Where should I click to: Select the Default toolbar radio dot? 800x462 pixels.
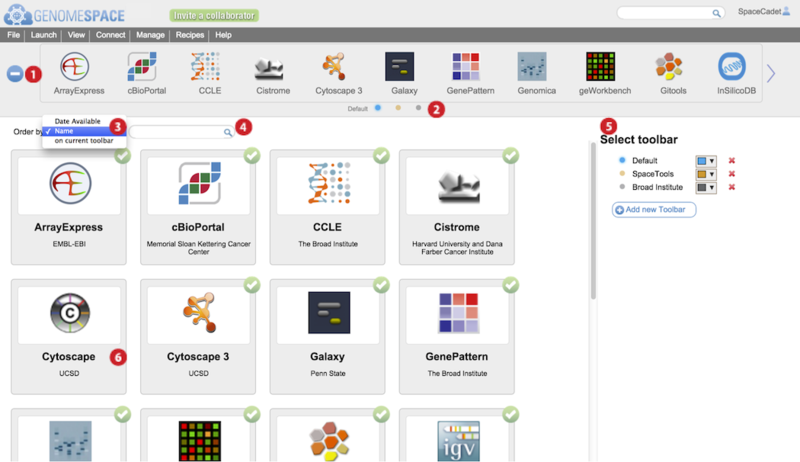[622, 160]
